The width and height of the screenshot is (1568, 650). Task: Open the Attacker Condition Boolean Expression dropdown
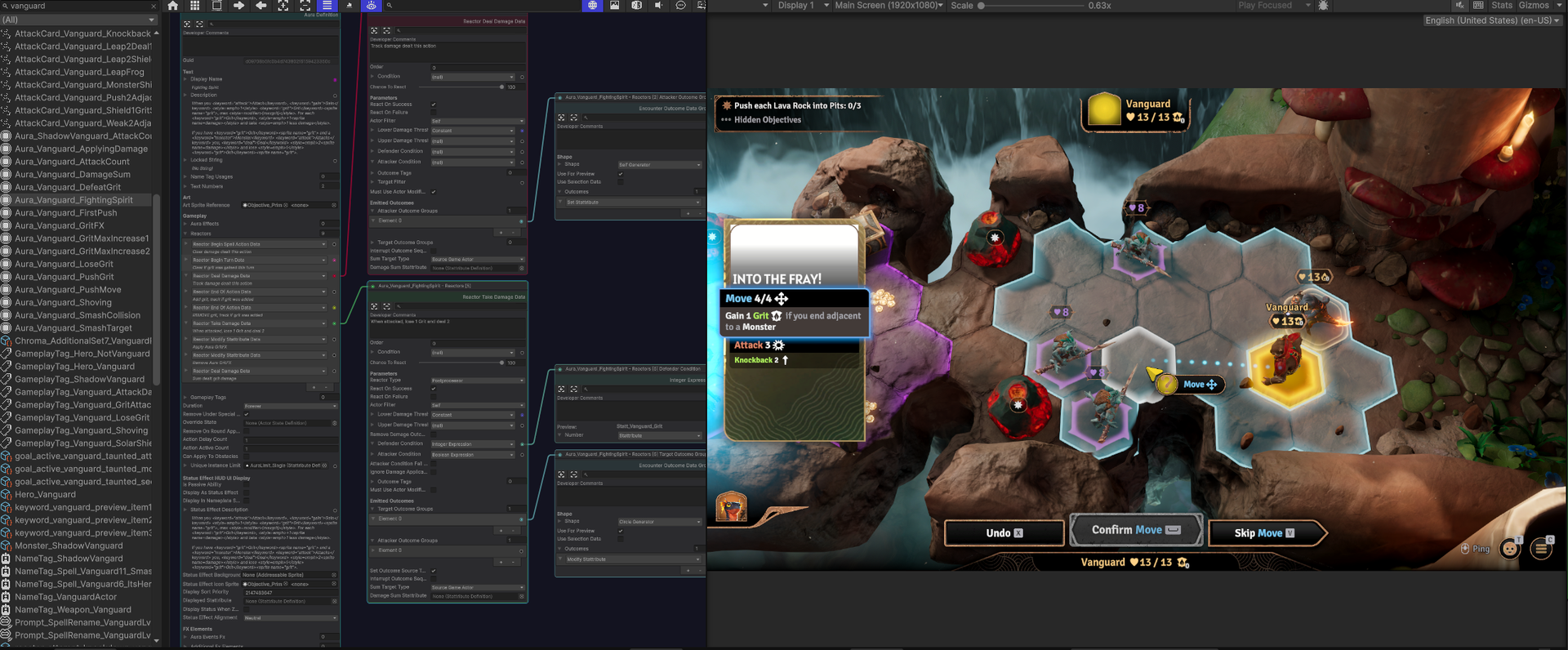(x=474, y=455)
